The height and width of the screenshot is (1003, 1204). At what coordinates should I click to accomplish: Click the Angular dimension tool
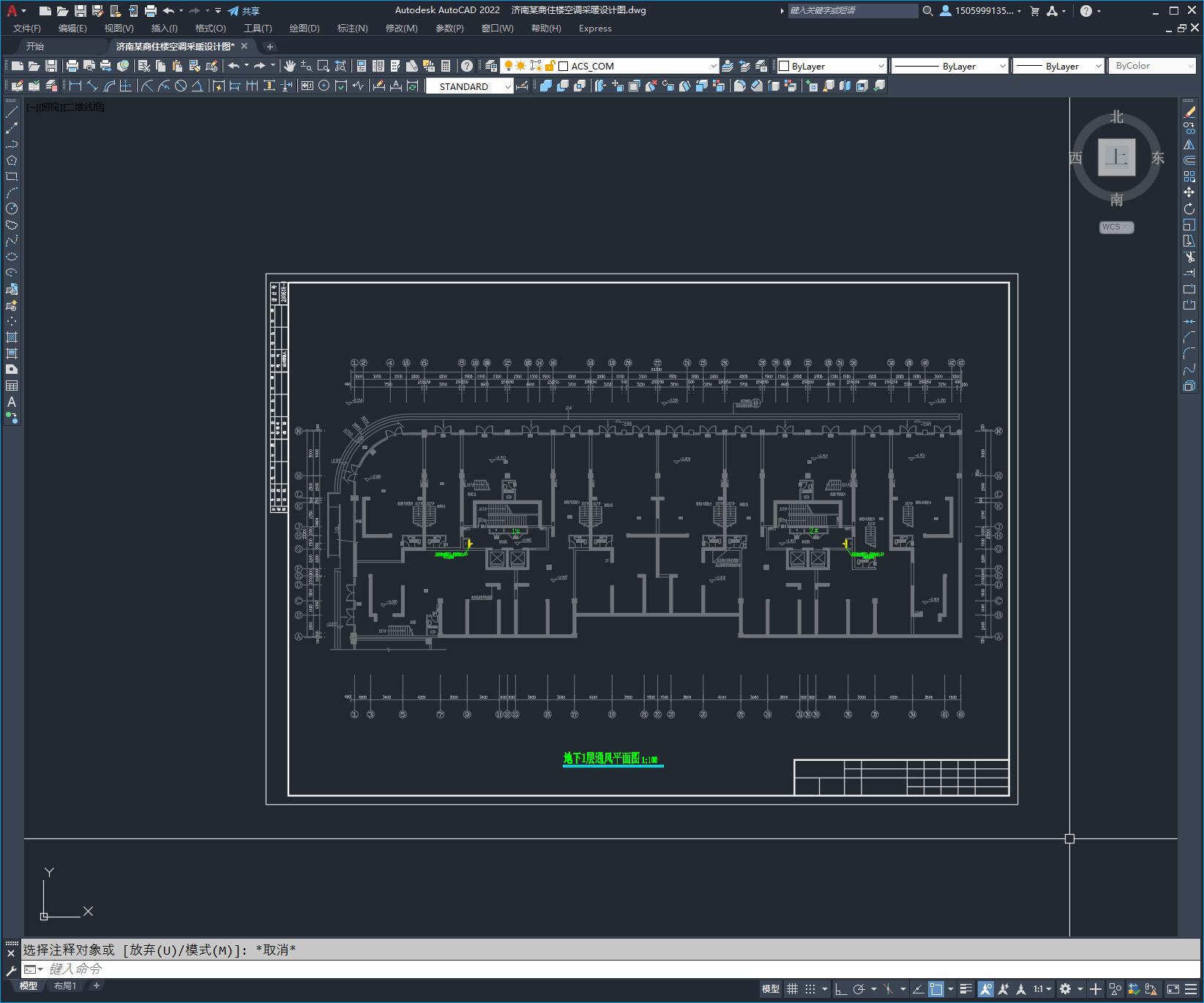point(197,86)
